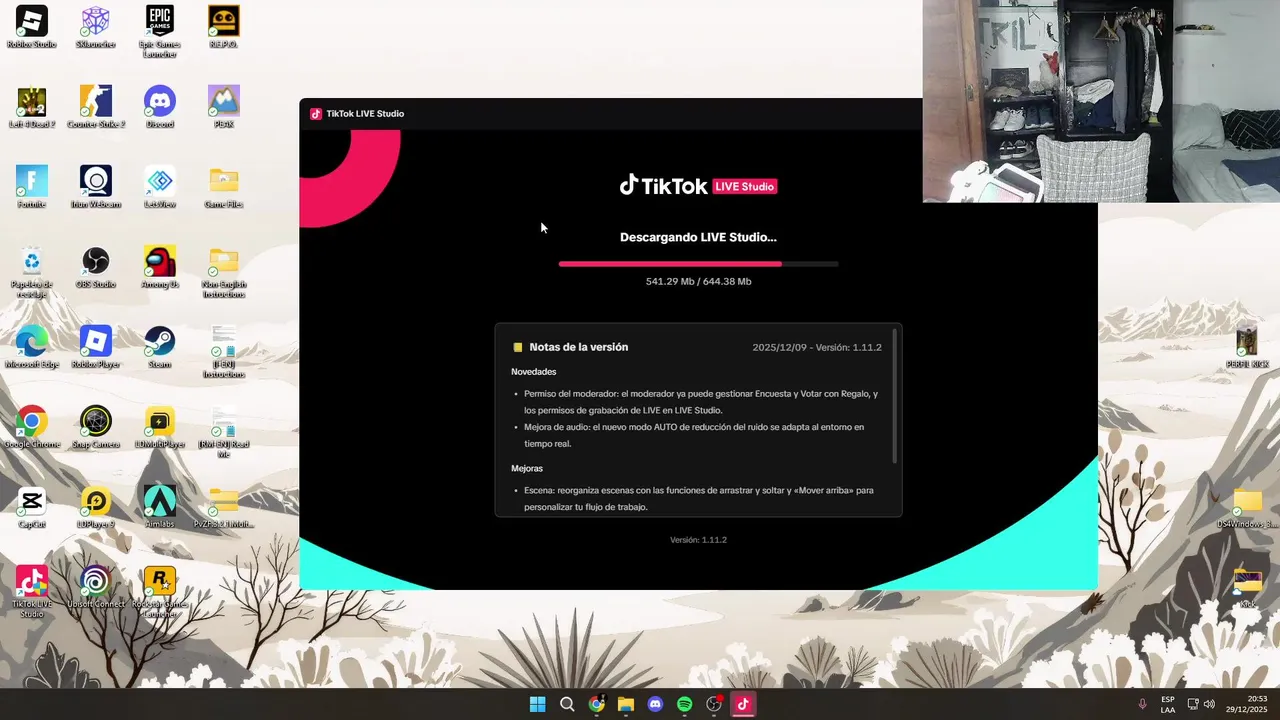Click the CapCut desktop shortcut
The height and width of the screenshot is (720, 1280).
32,507
